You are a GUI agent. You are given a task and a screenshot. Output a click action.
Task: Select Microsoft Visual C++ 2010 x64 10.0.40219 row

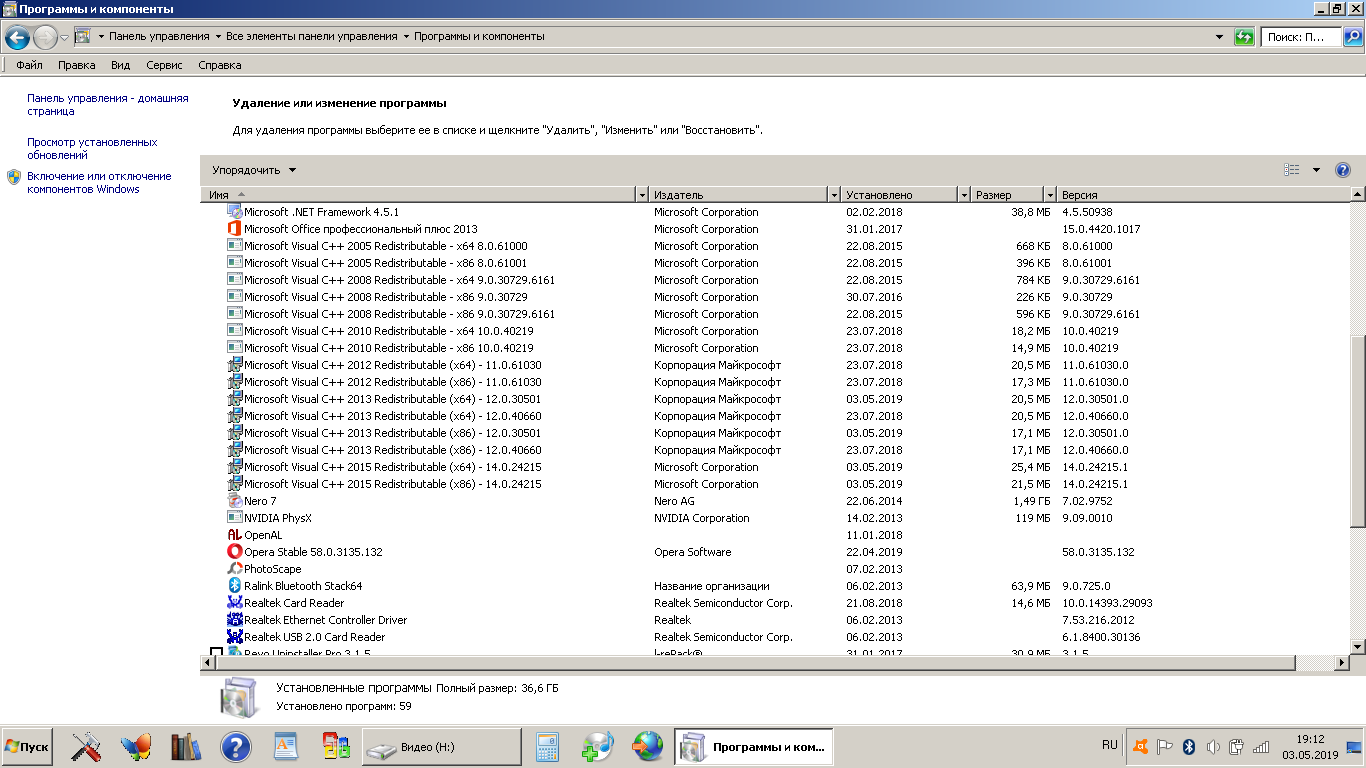[x=774, y=331]
